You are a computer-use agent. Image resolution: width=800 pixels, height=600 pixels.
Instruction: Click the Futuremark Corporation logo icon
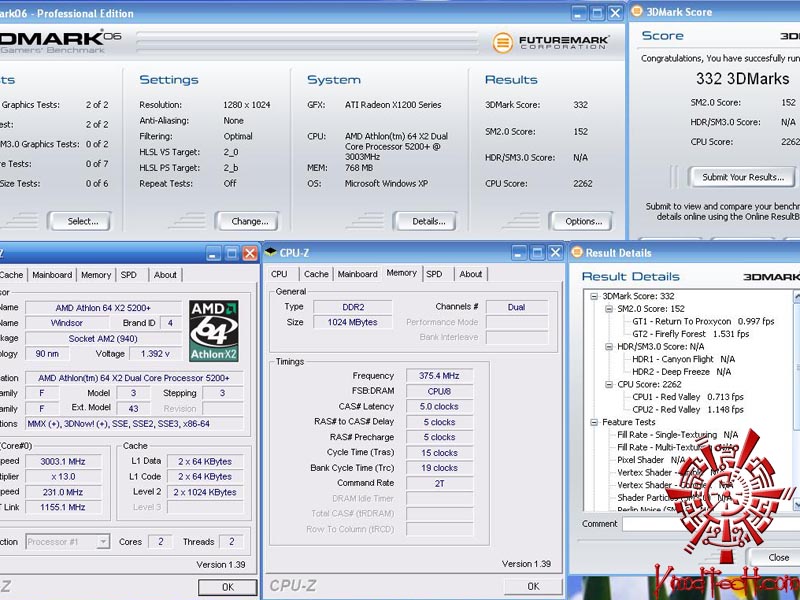click(x=502, y=42)
